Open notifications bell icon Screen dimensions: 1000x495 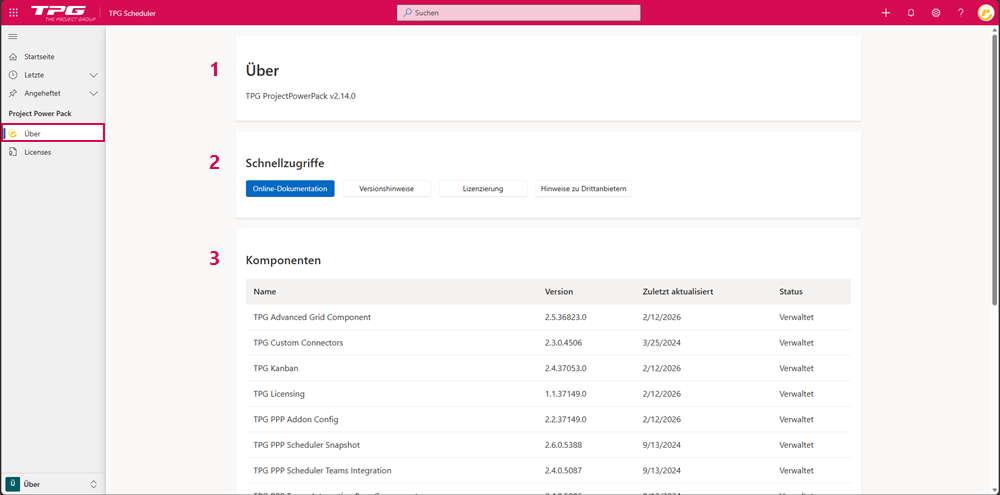click(910, 13)
